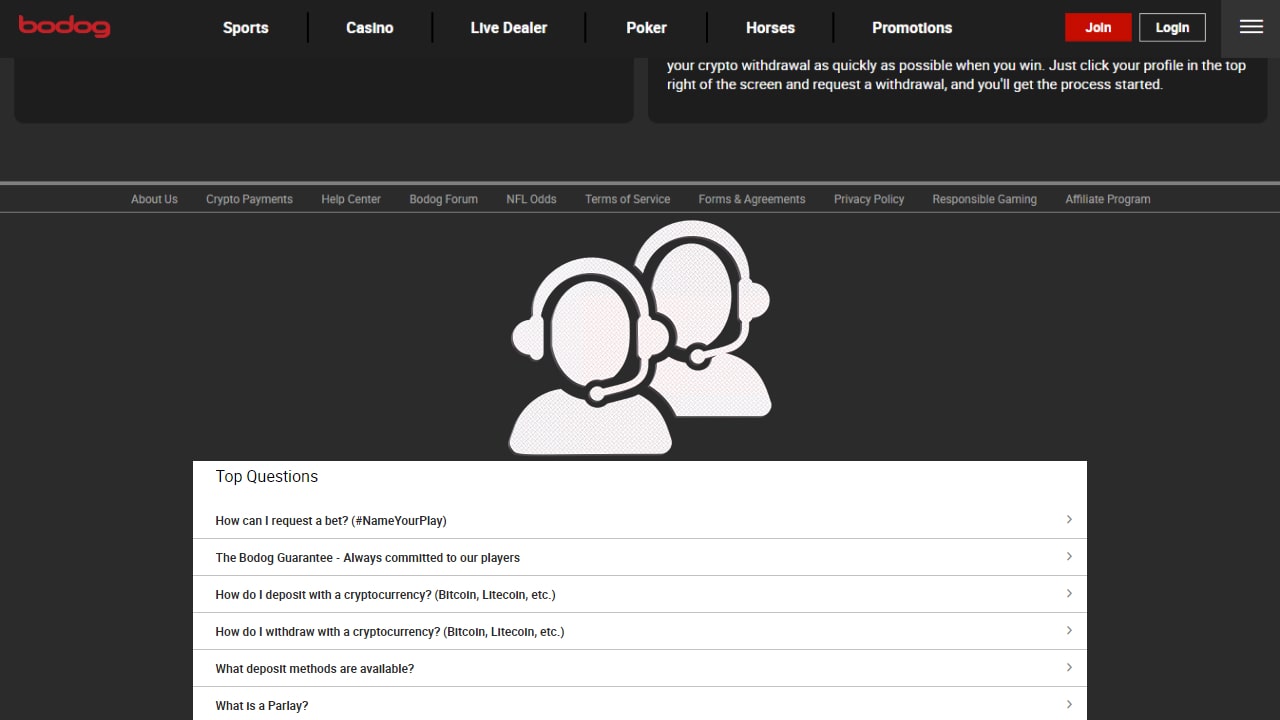
Task: Expand chevron for 'What deposit methods are available?'
Action: (x=1069, y=668)
